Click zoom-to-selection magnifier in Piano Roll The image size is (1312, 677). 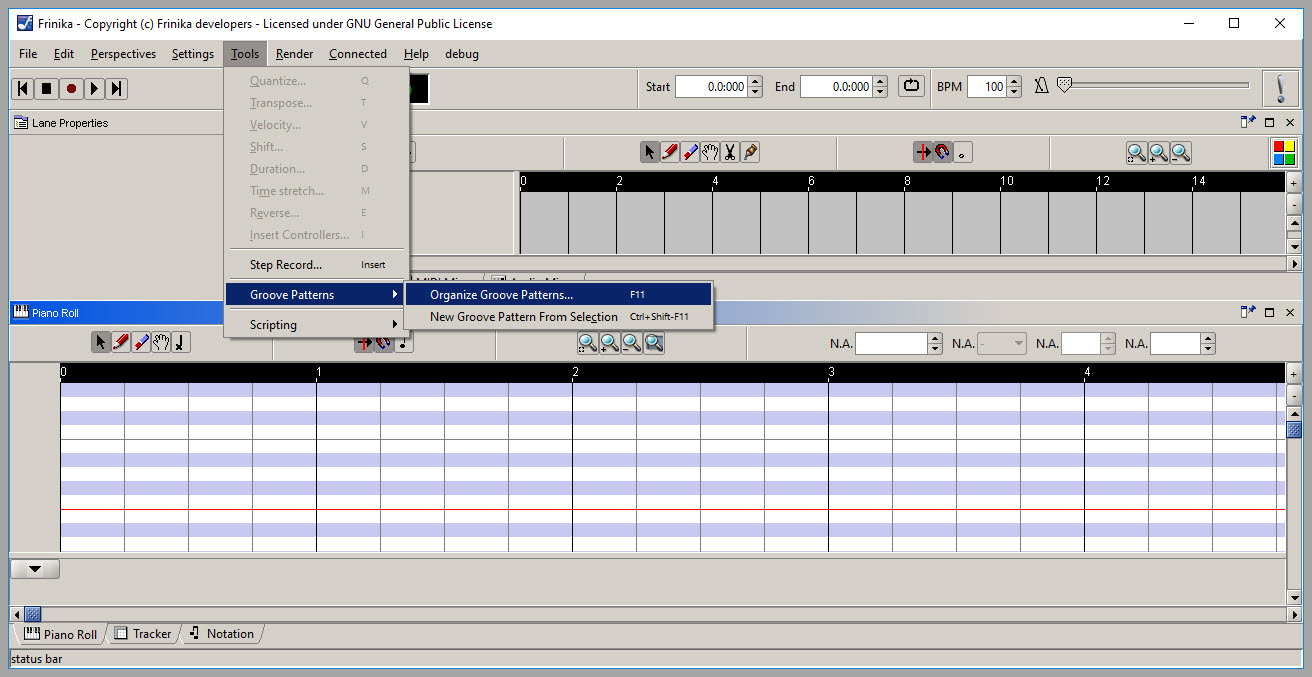tap(588, 343)
